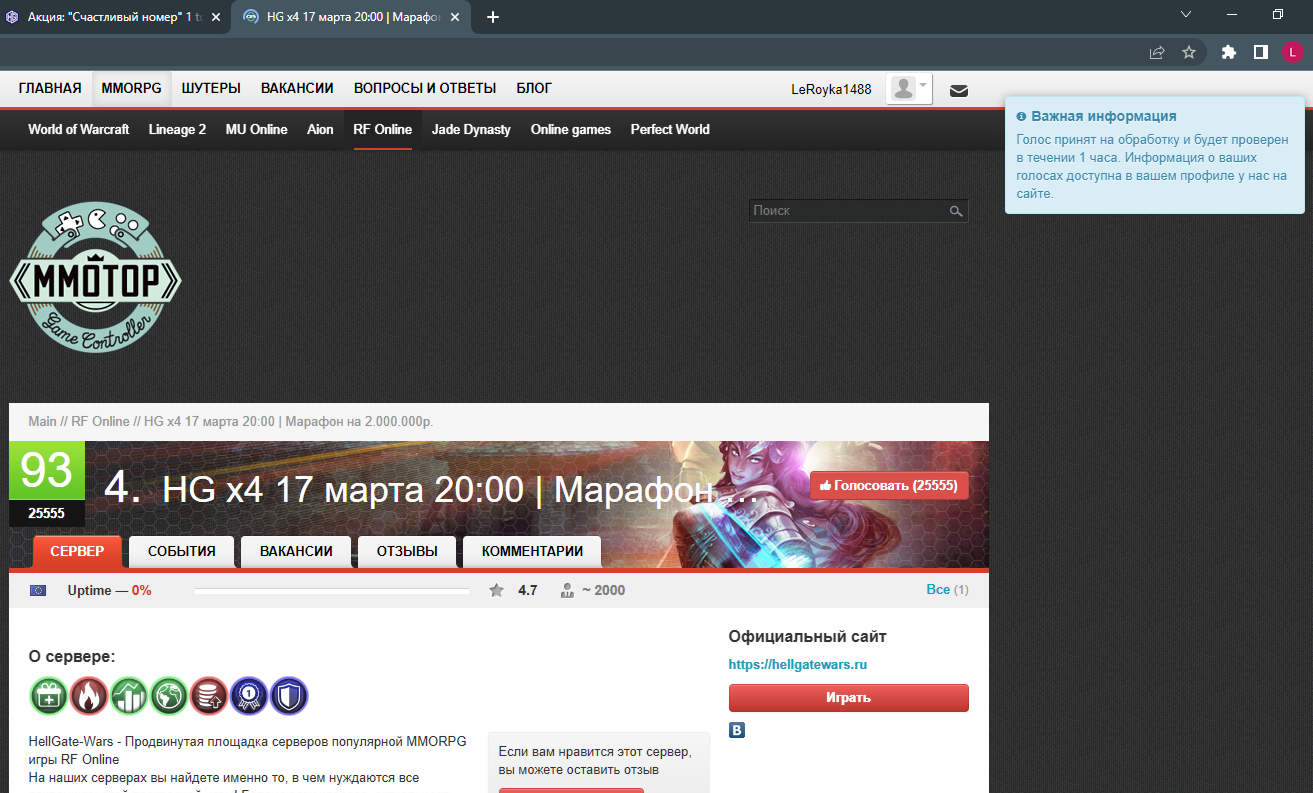1313x793 pixels.
Task: Open БЛОГ menu item
Action: (534, 88)
